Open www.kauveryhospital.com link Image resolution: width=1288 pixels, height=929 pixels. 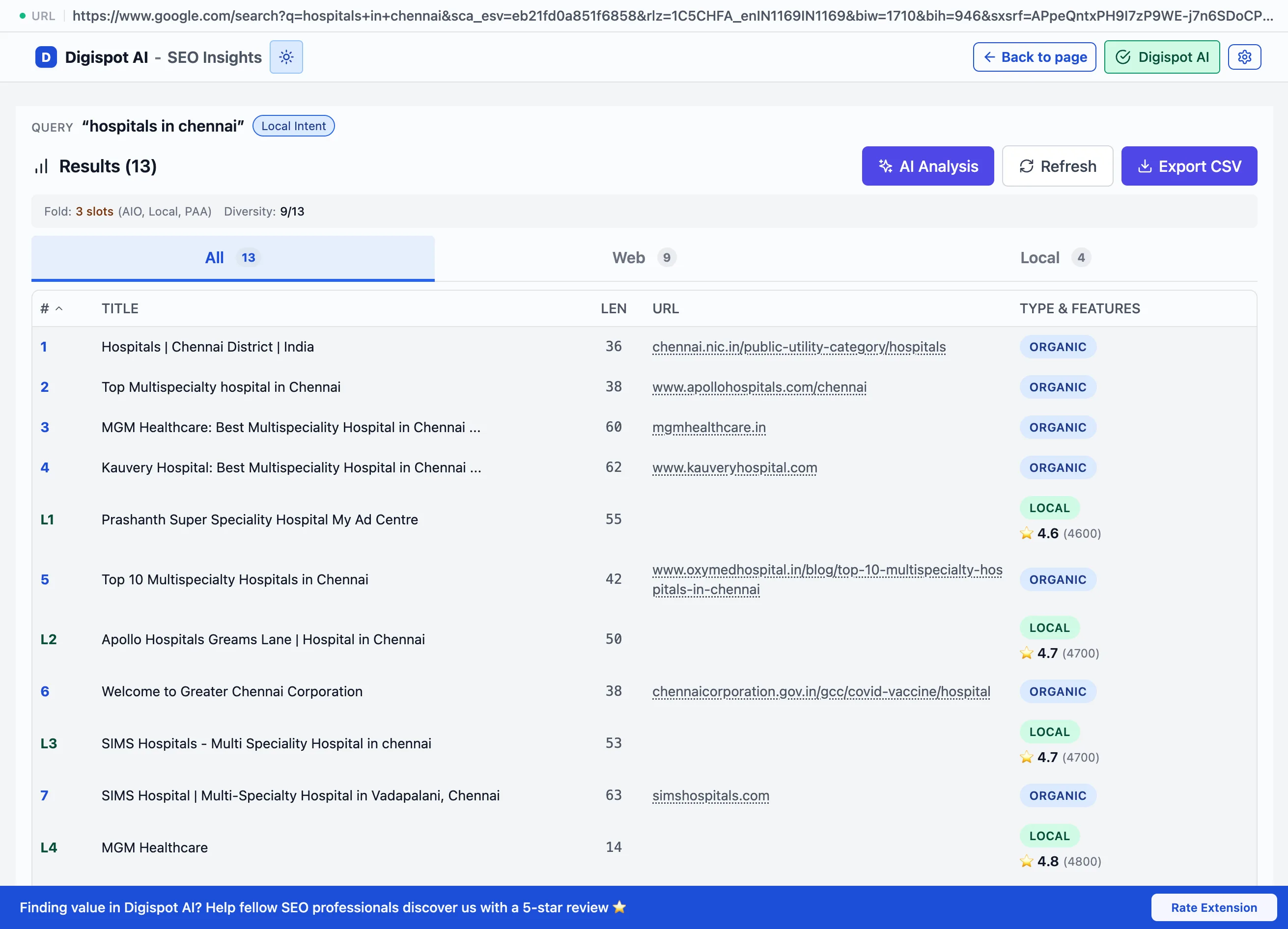tap(734, 467)
